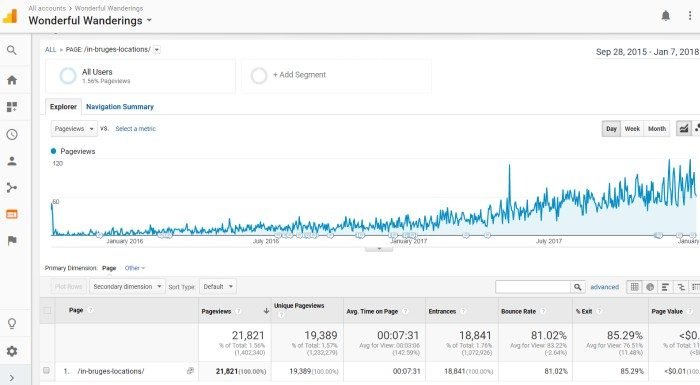
Task: Open Real-Time reports clock icon
Action: (x=12, y=134)
